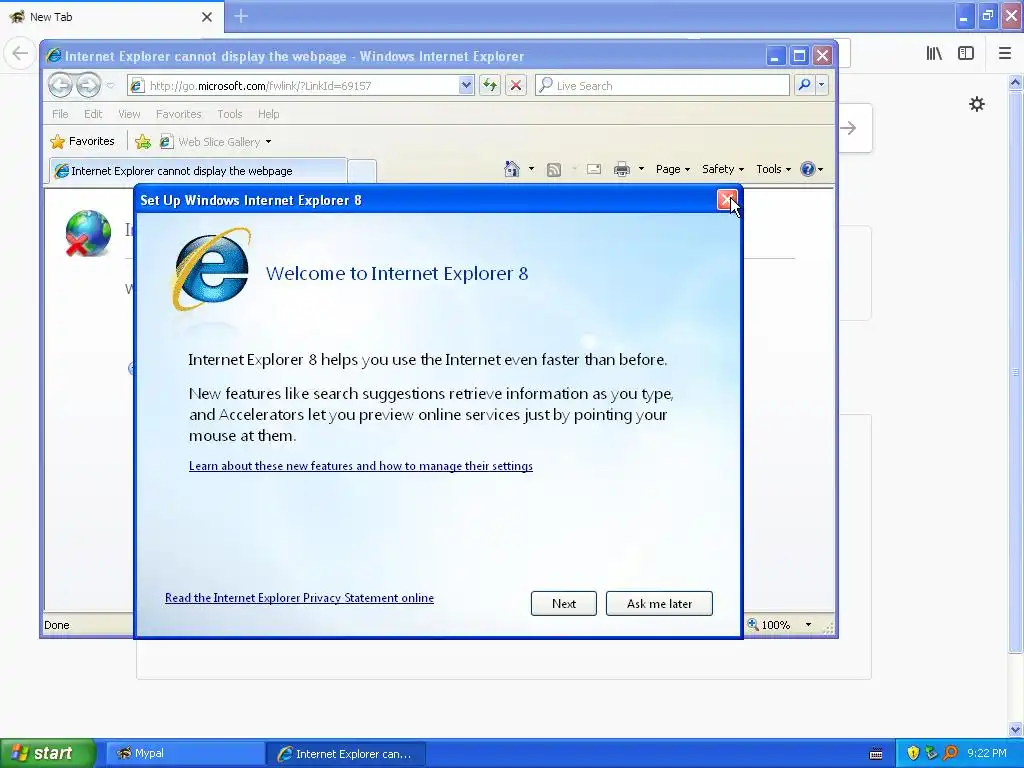
Task: Open the Tools menu in IE menu bar
Action: [x=230, y=114]
